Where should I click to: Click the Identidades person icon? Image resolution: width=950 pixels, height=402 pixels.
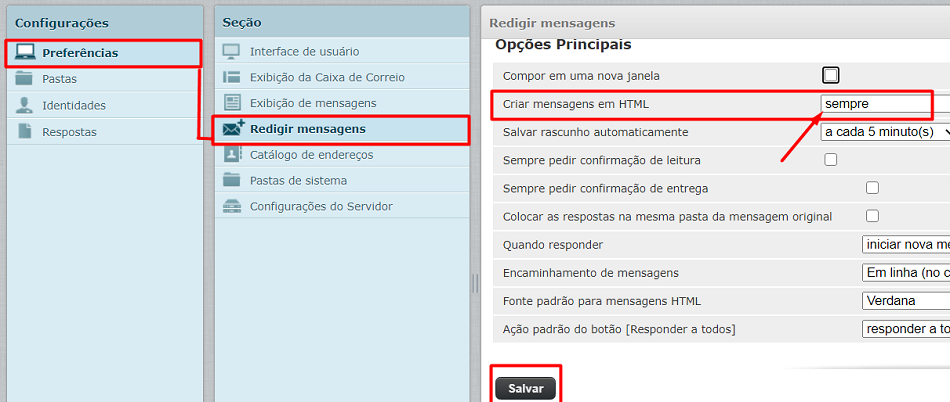[x=25, y=105]
